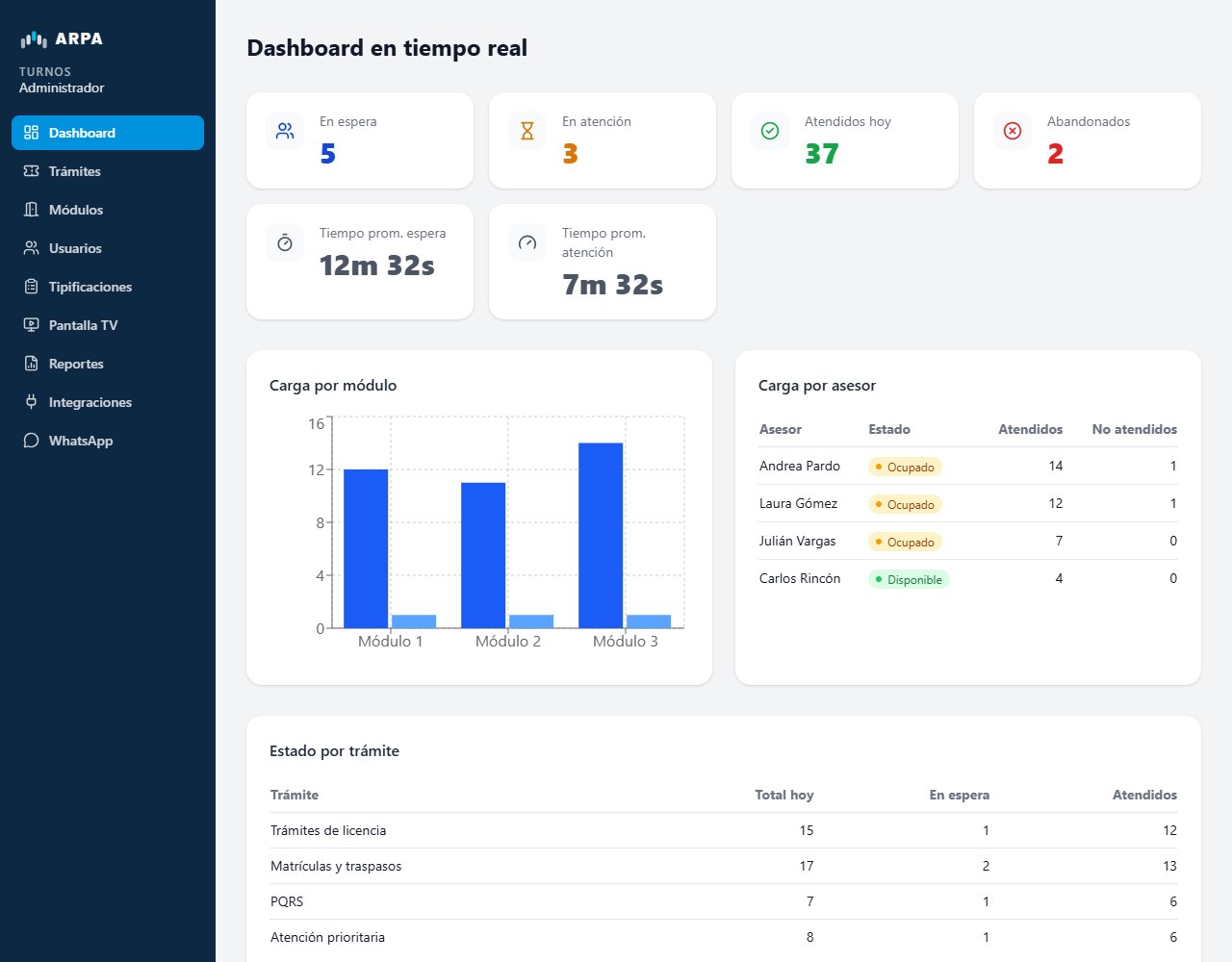The image size is (1232, 962).
Task: Click the Trámites ticket icon
Action: click(31, 171)
